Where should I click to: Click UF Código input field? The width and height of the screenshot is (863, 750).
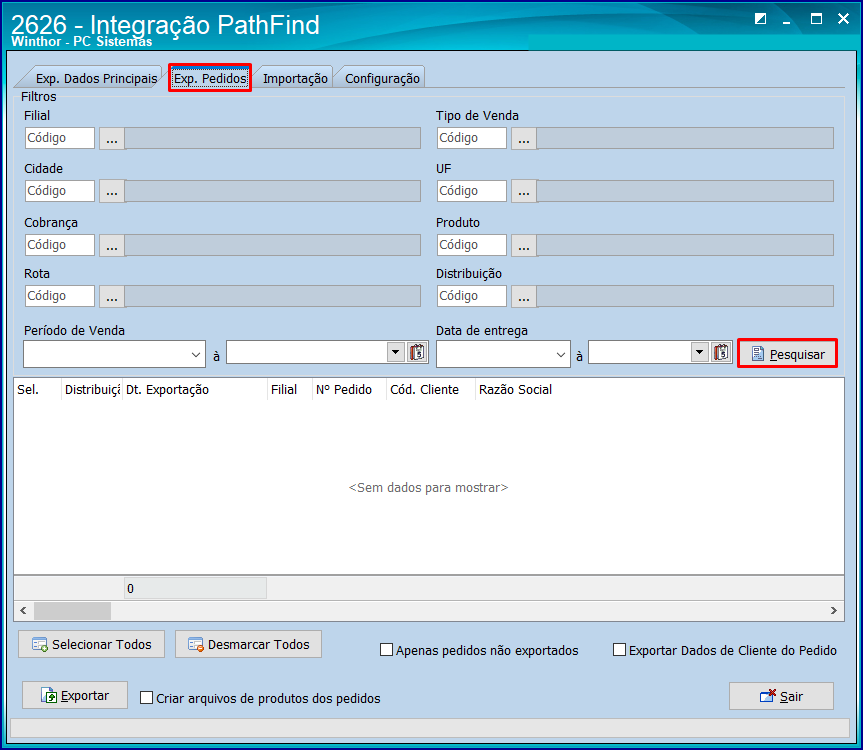click(x=472, y=191)
